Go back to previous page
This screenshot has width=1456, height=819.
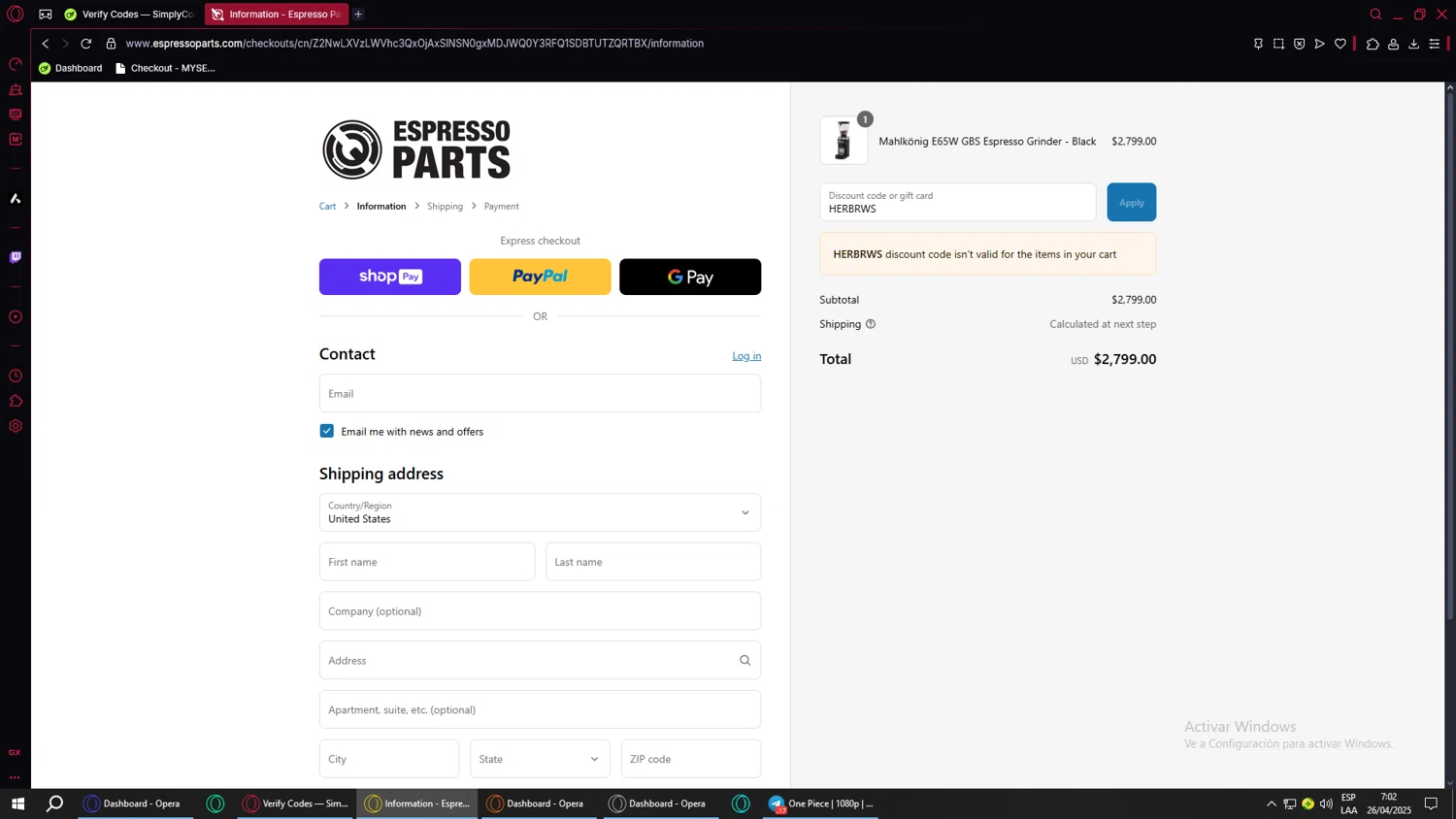[45, 44]
